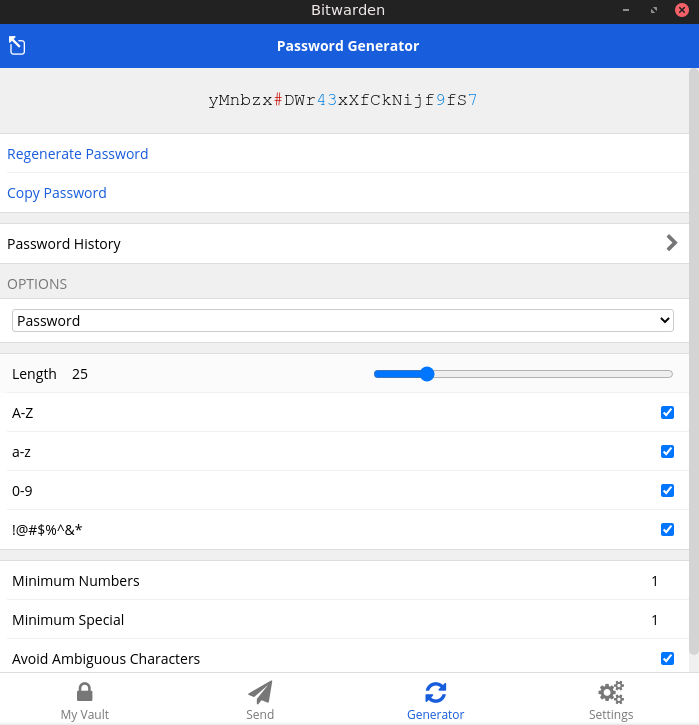Click the OPTIONS section heading
The image size is (699, 725).
[x=37, y=284]
